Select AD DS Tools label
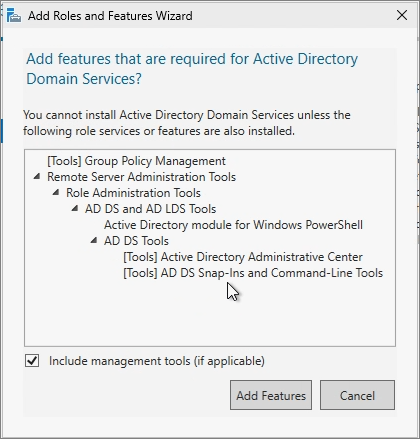The width and height of the screenshot is (420, 439). coord(136,241)
